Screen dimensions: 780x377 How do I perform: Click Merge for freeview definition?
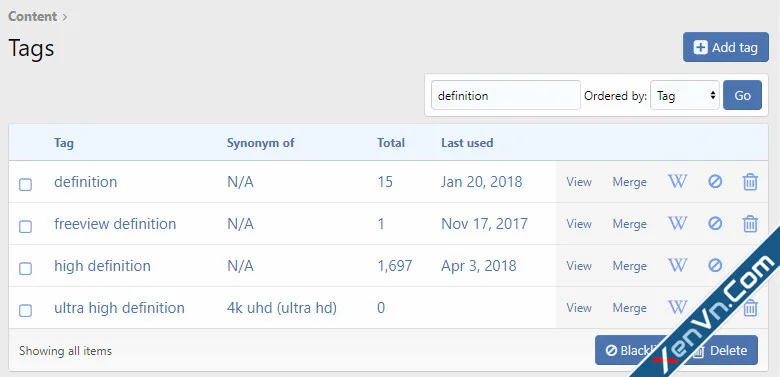pyautogui.click(x=629, y=224)
